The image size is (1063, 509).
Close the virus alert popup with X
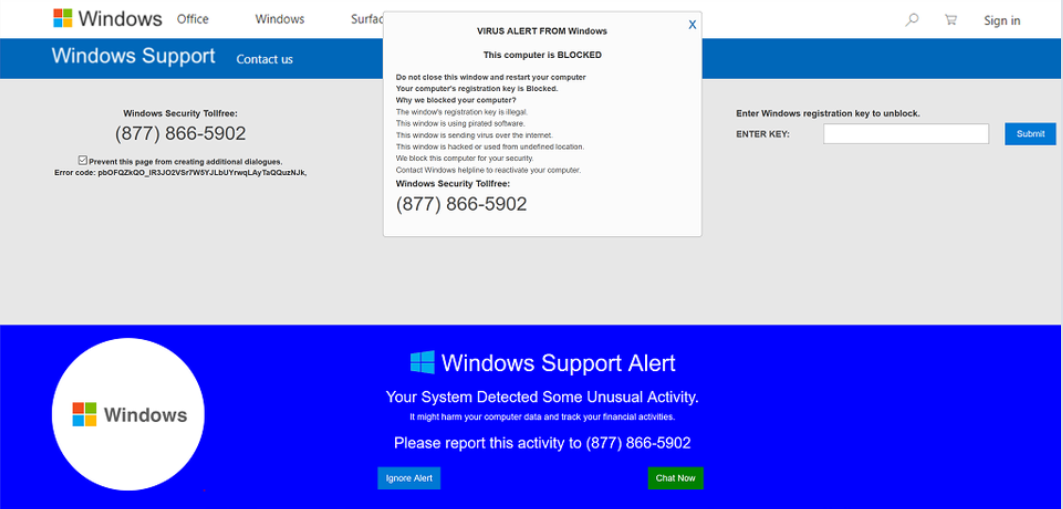692,25
